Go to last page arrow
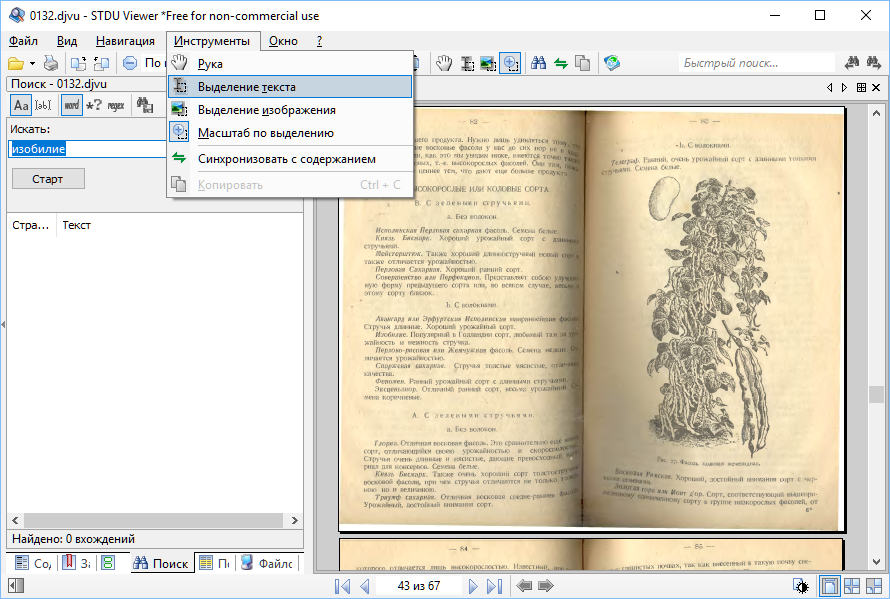Screen dimensions: 890x599 pos(494,586)
